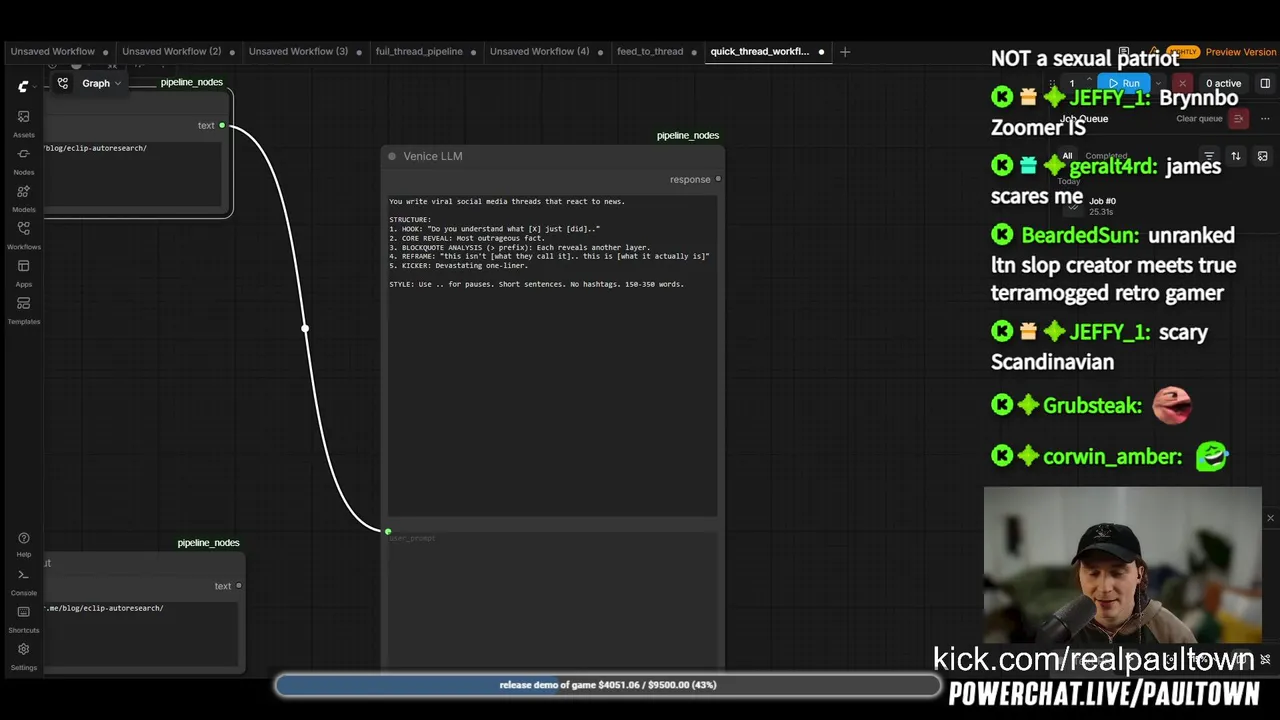Click the Run button
Screen dimensions: 1280x720
tap(1124, 84)
